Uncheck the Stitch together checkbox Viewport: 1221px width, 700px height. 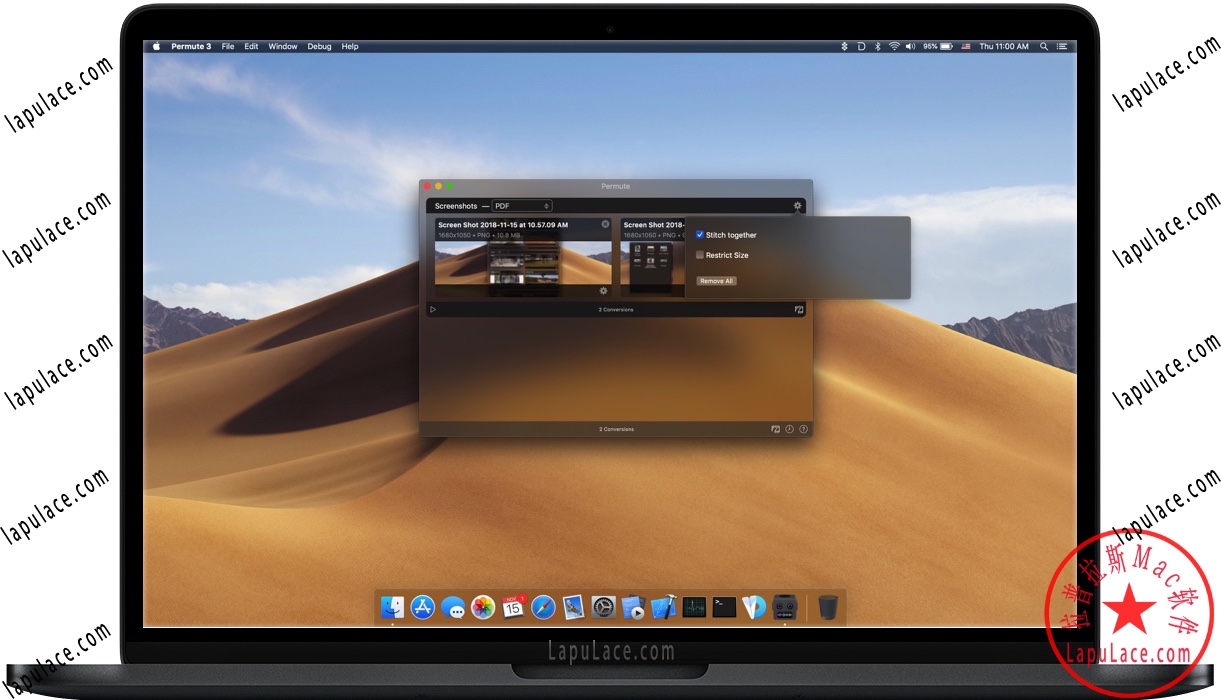pos(699,235)
